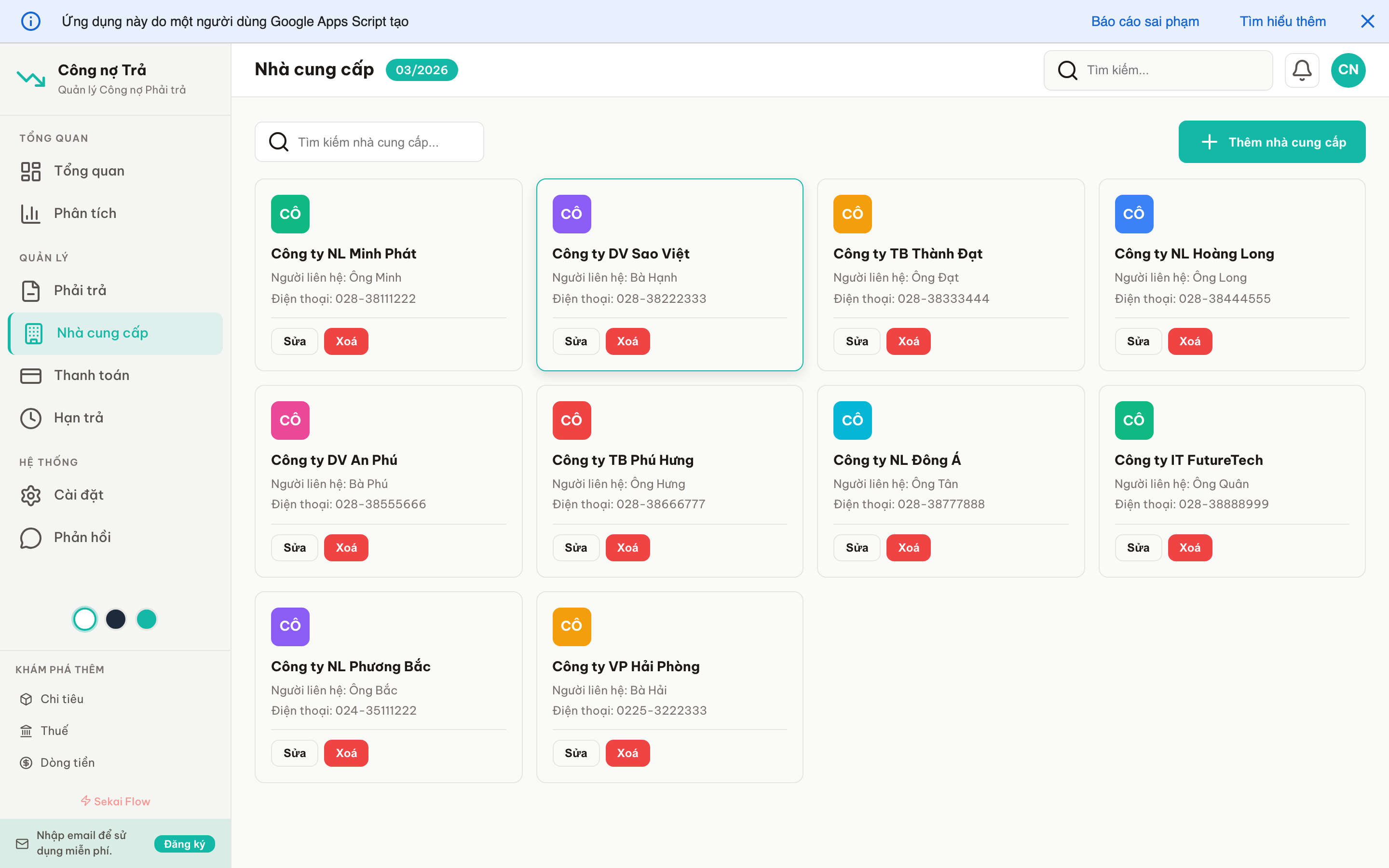This screenshot has height=868, width=1389.
Task: Select Nhà cung cấp in the sidebar
Action: [x=102, y=333]
